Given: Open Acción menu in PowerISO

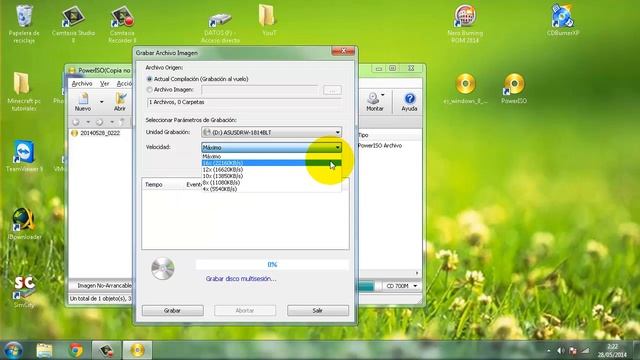Looking at the screenshot, I should [x=124, y=83].
